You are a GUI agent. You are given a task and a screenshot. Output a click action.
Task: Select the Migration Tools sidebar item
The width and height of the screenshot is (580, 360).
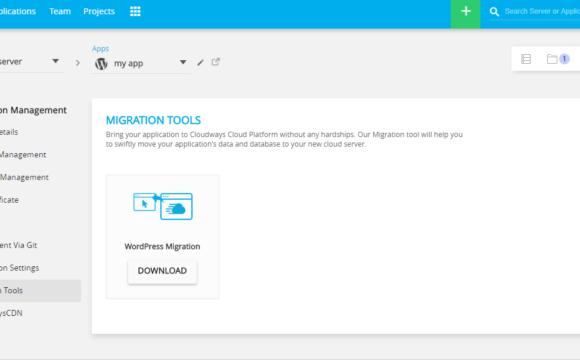pyautogui.click(x=40, y=291)
